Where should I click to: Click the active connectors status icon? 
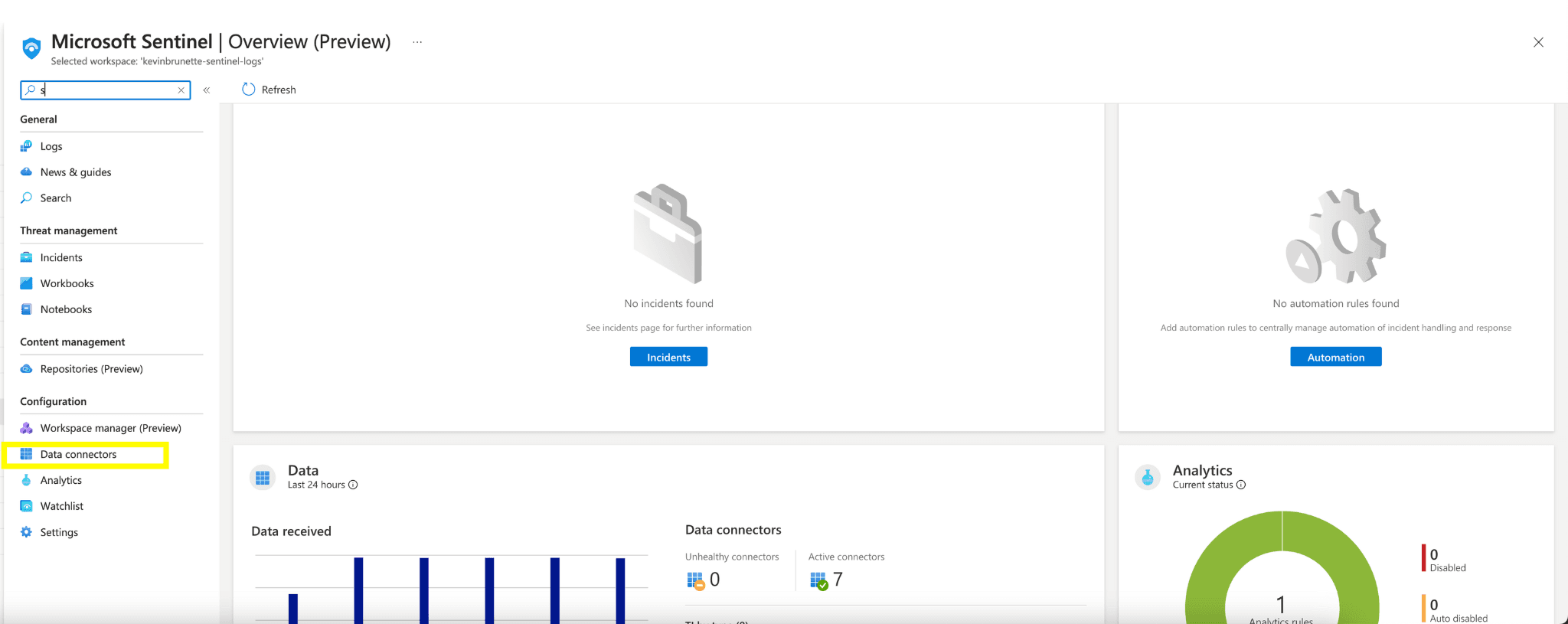pos(818,581)
